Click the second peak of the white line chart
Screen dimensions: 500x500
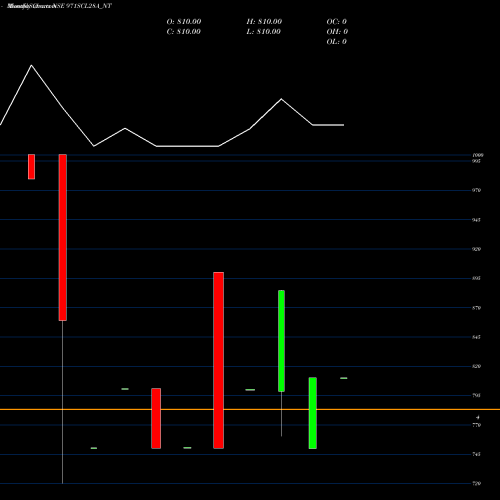tap(281, 99)
